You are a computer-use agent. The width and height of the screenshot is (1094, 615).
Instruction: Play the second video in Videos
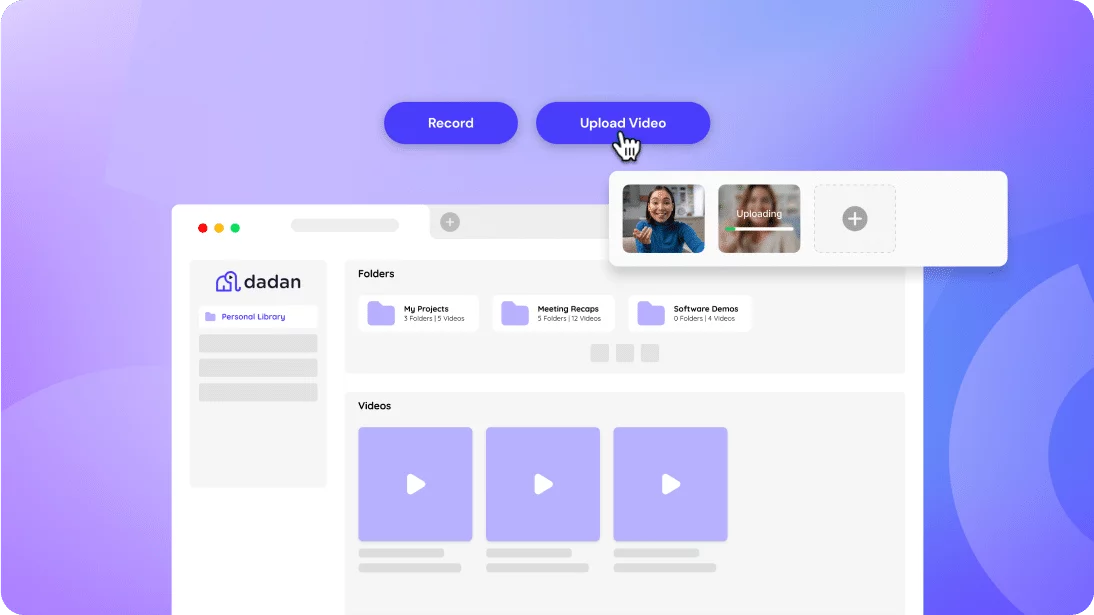point(543,484)
